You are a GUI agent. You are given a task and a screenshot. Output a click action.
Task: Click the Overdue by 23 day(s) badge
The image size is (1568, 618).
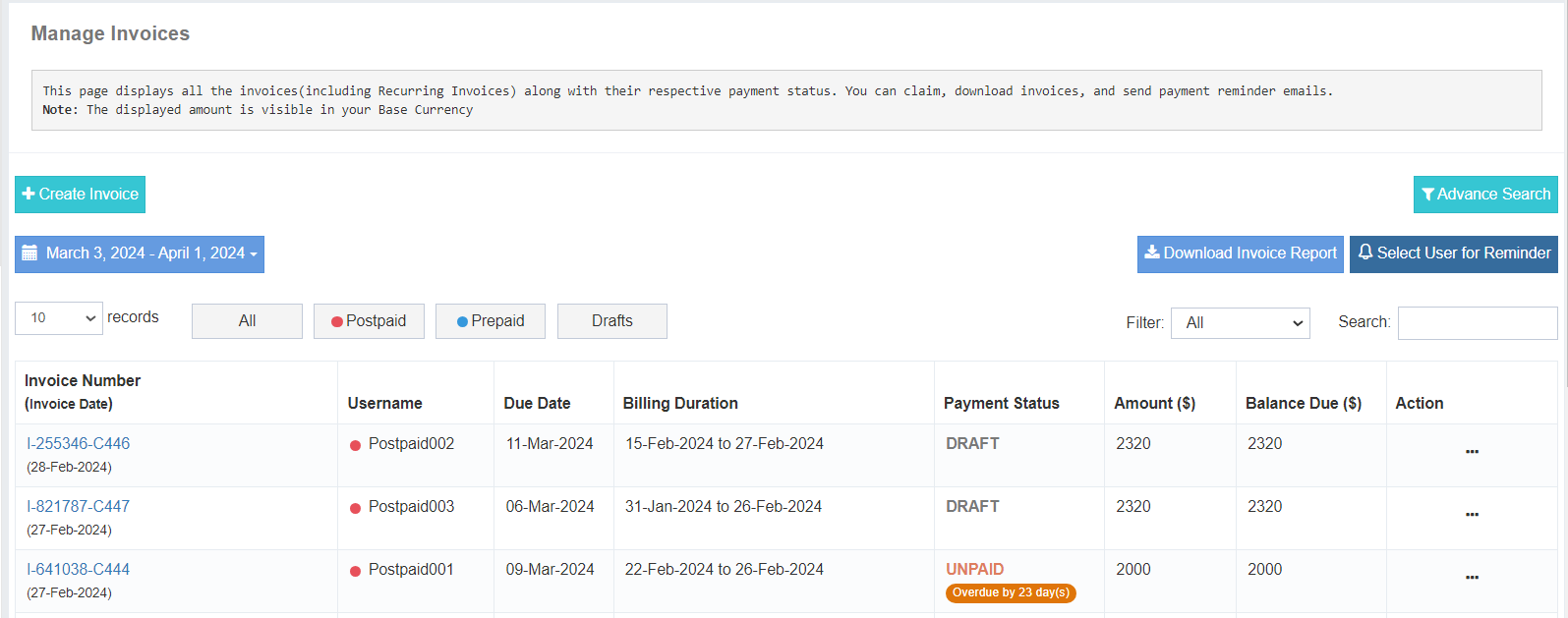coord(1011,592)
